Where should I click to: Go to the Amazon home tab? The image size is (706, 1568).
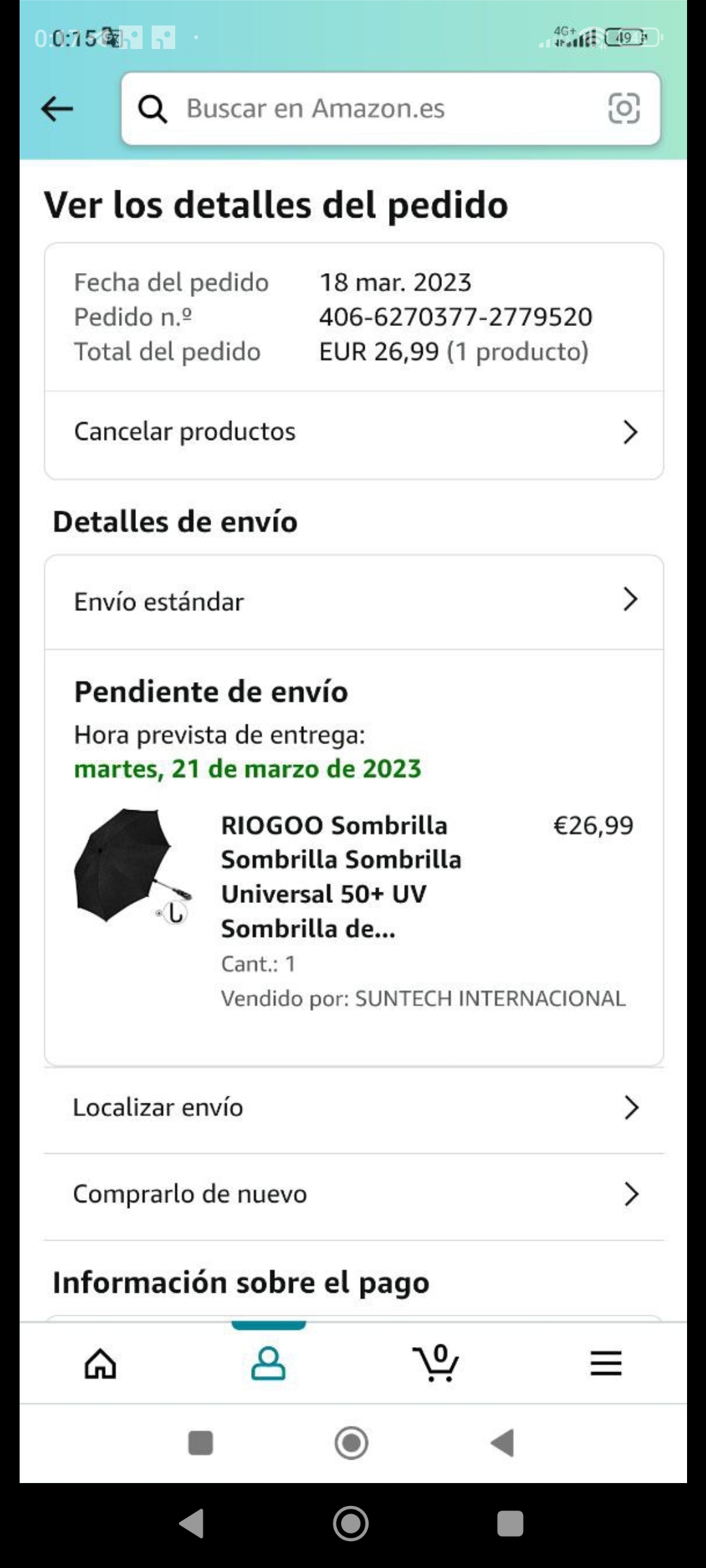click(101, 1364)
